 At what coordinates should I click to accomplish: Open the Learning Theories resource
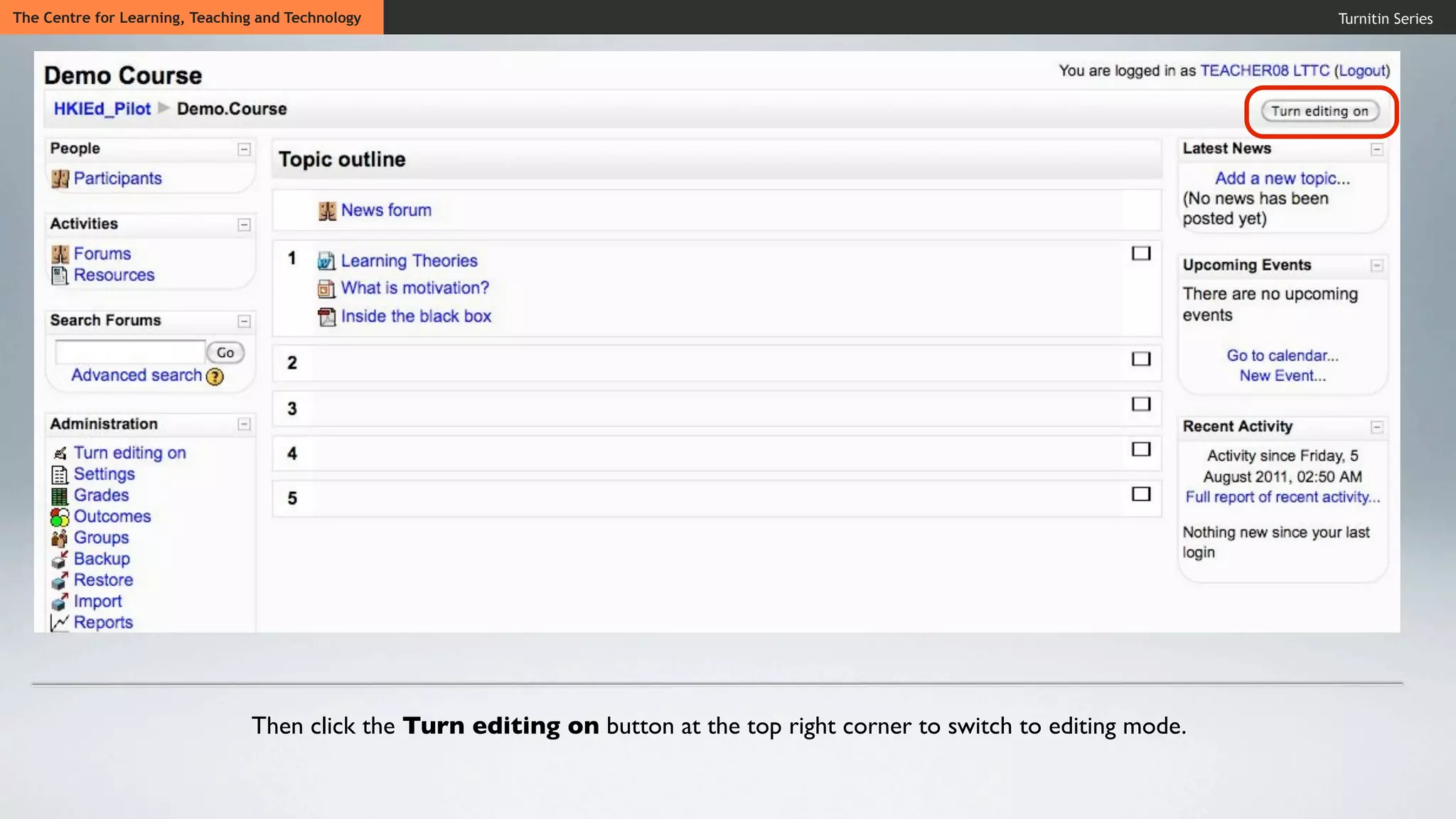[x=409, y=261]
